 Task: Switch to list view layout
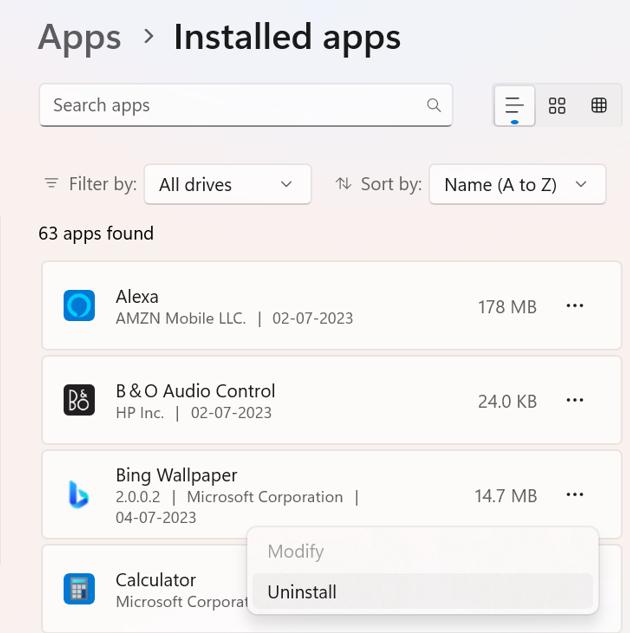click(514, 105)
